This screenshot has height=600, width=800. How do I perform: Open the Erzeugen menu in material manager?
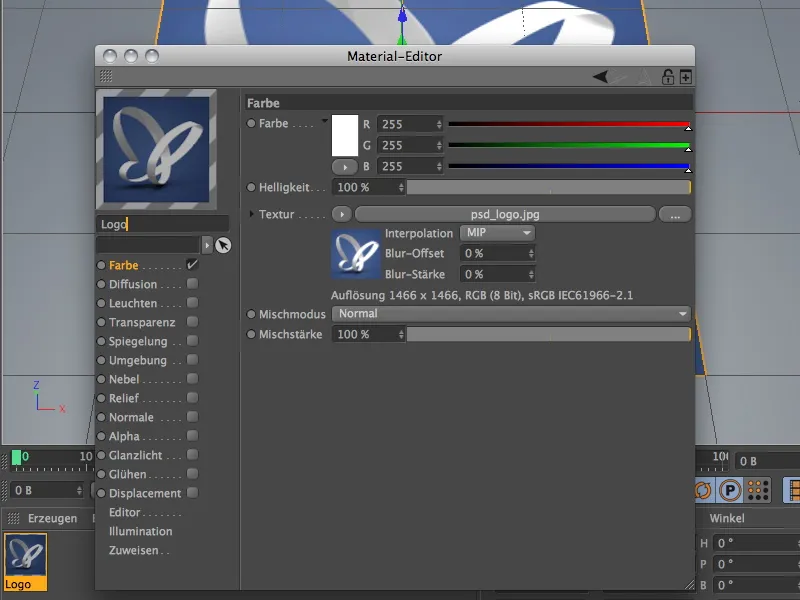(53, 518)
